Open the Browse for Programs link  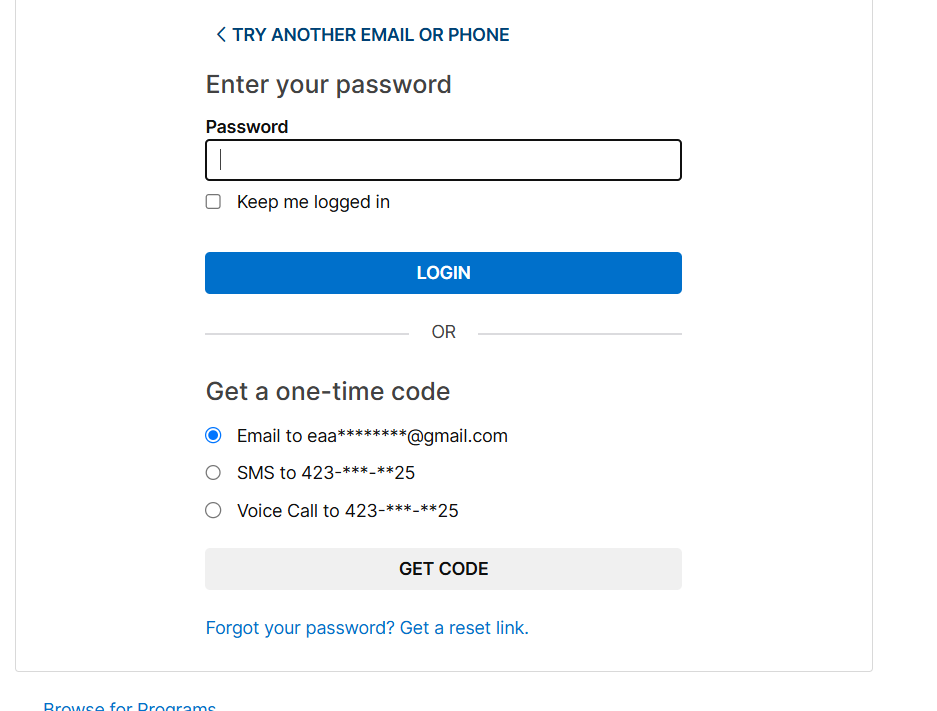(x=129, y=706)
